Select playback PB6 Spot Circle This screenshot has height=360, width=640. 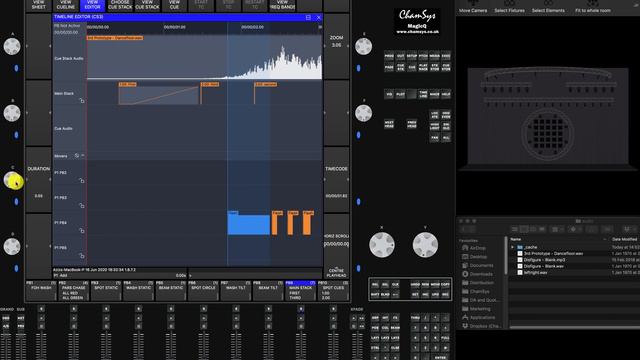[x=203, y=291]
